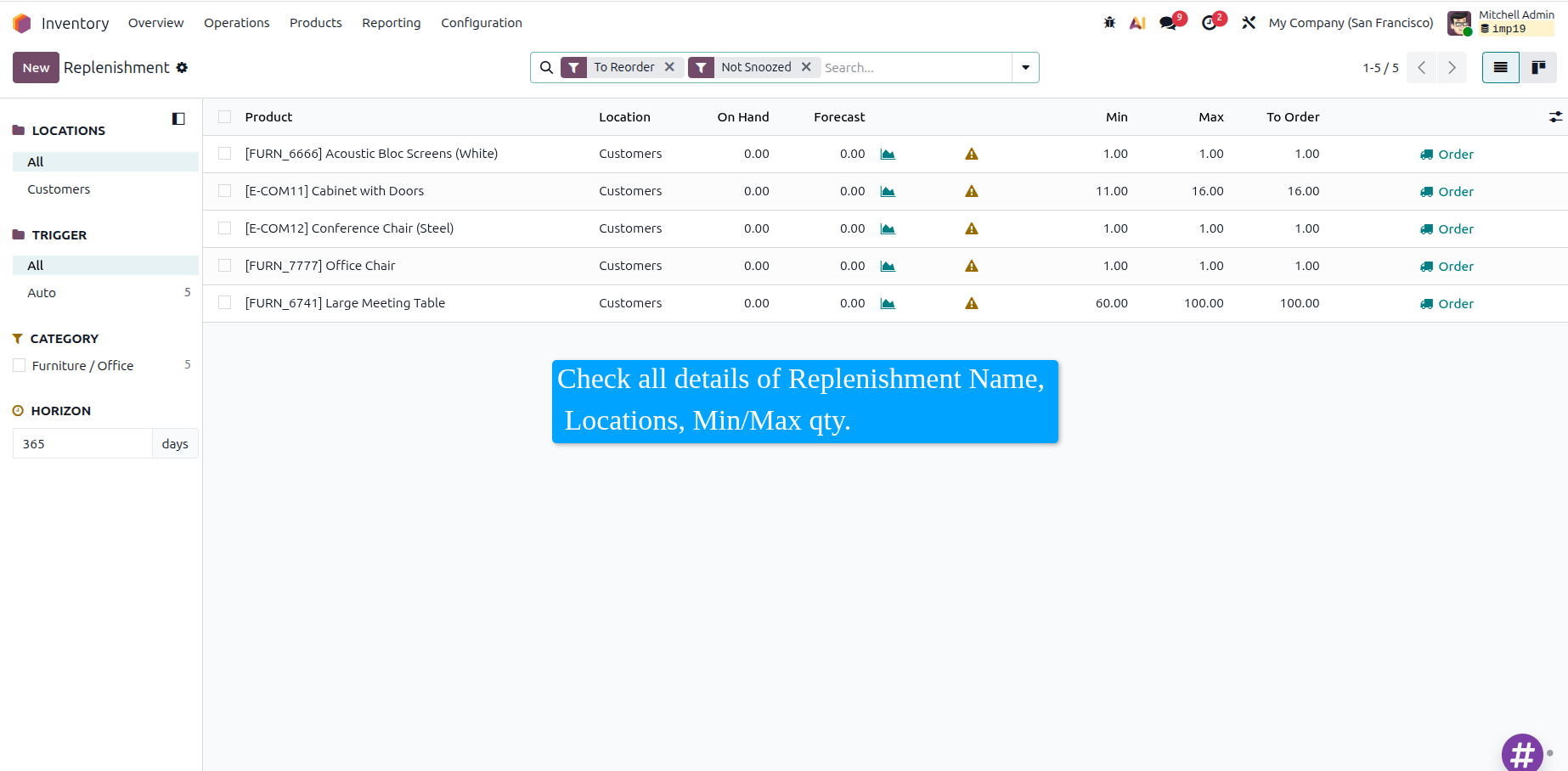Click Min value 60.00 for Large Meeting Table

click(x=1111, y=303)
